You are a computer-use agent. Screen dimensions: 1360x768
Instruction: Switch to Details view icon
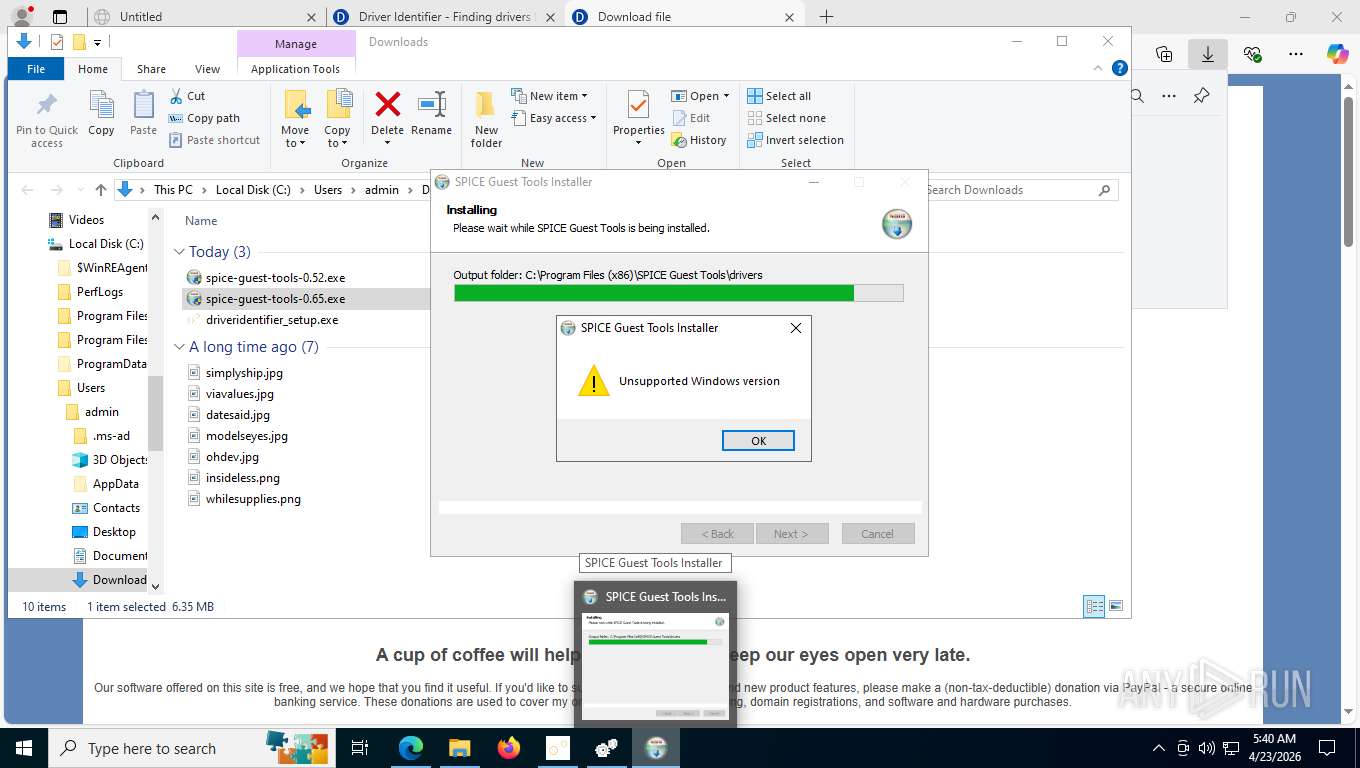[x=1094, y=606]
